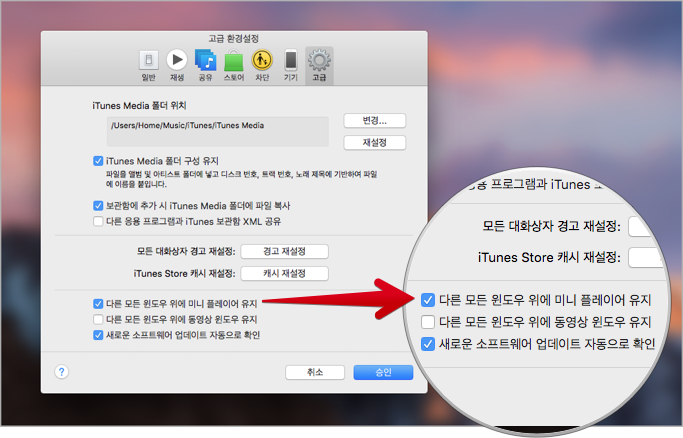Click the iTunes Media folder path field

click(218, 131)
